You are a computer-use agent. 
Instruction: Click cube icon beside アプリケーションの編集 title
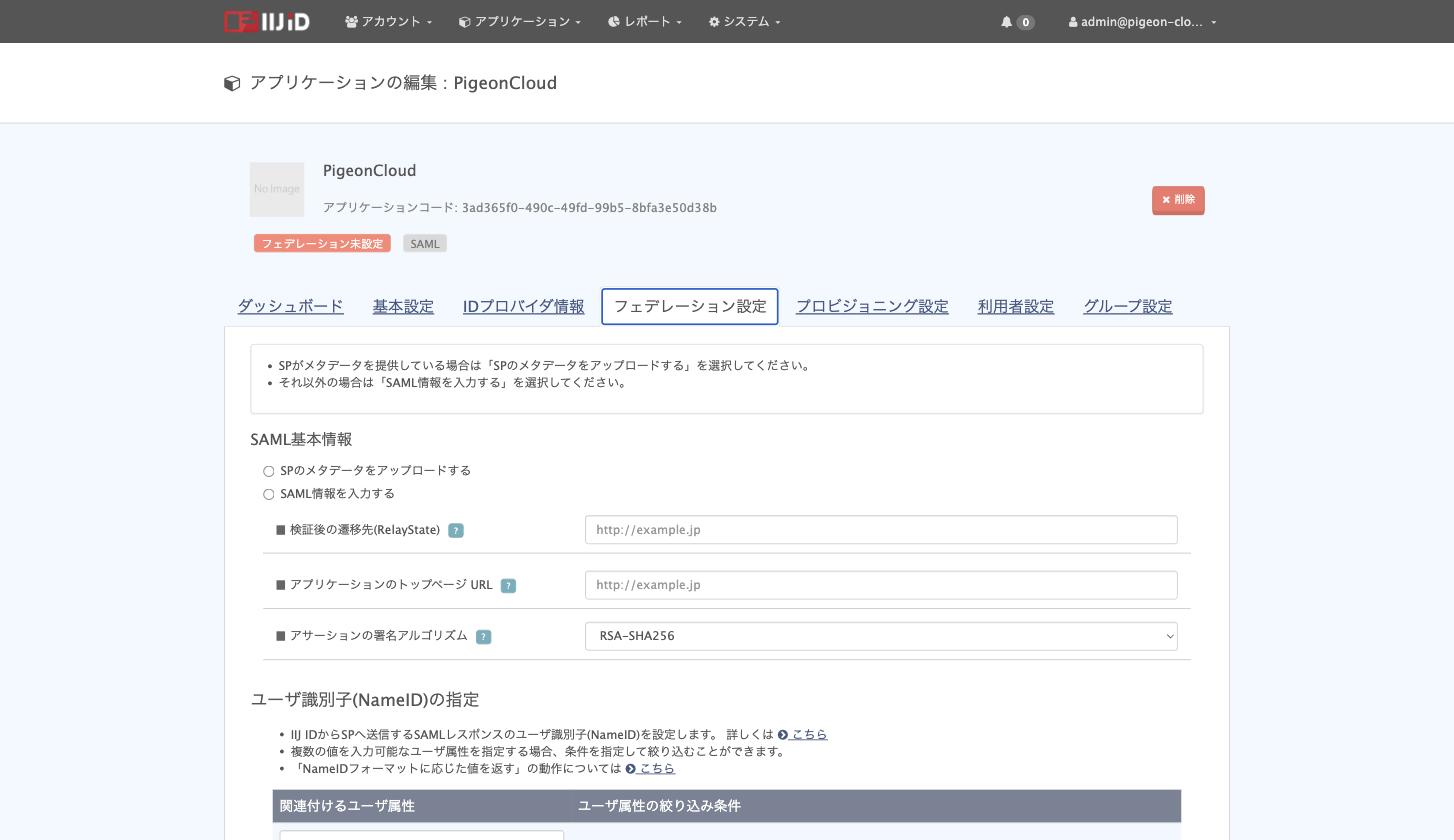[x=232, y=84]
